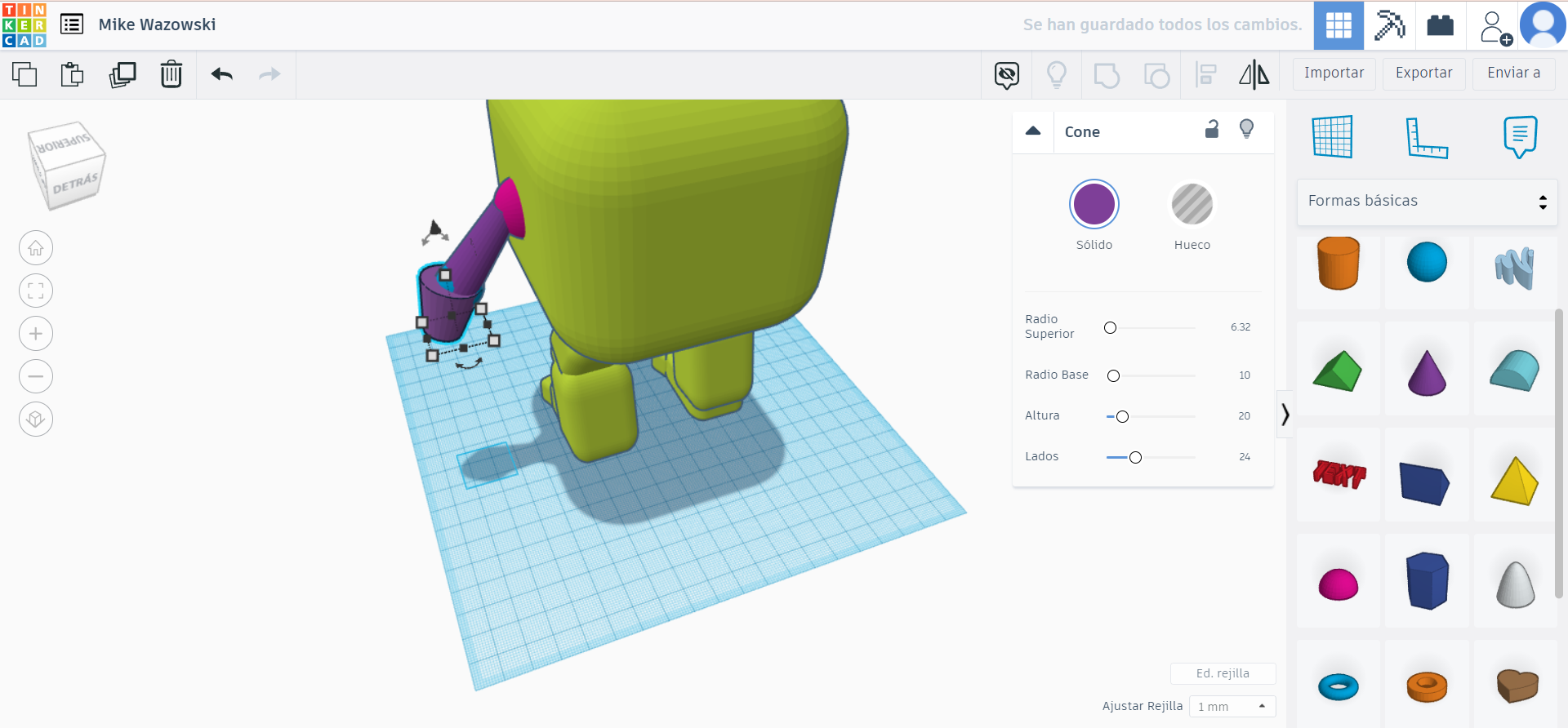
Task: Click the Align tool icon
Action: click(x=1205, y=75)
